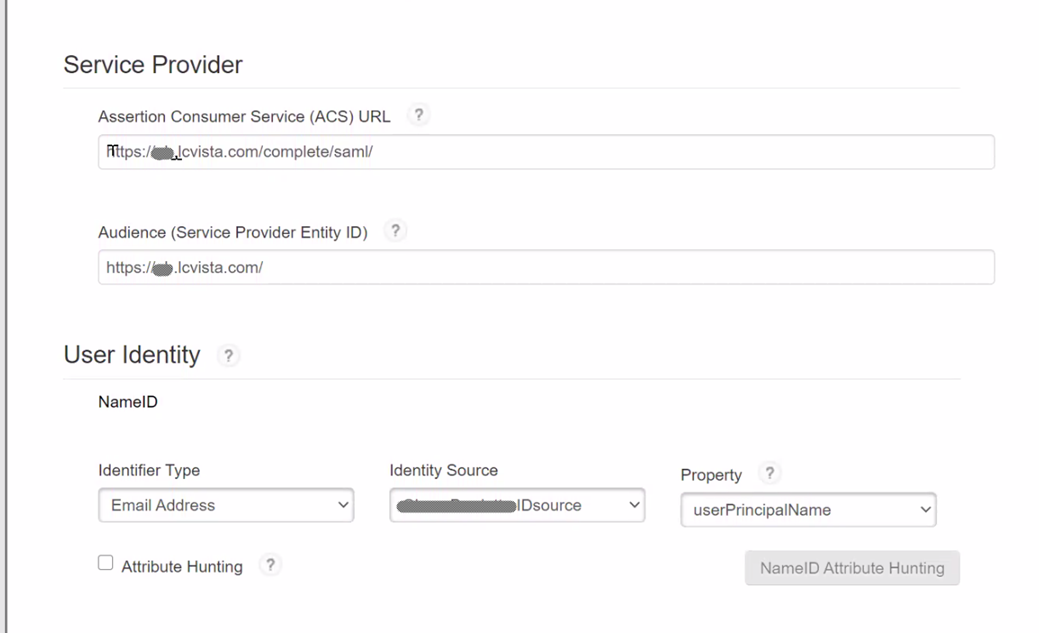Image resolution: width=1039 pixels, height=633 pixels.
Task: Click the User Identity help question mark
Action: click(x=228, y=355)
